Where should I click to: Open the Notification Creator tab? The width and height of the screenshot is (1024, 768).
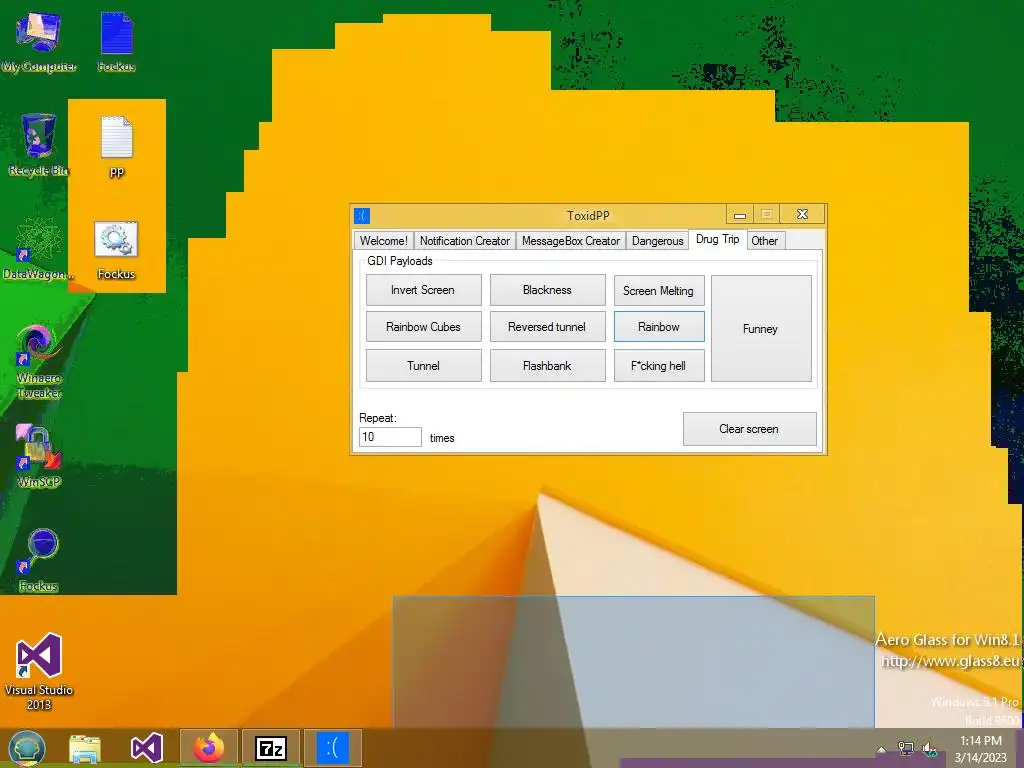464,241
